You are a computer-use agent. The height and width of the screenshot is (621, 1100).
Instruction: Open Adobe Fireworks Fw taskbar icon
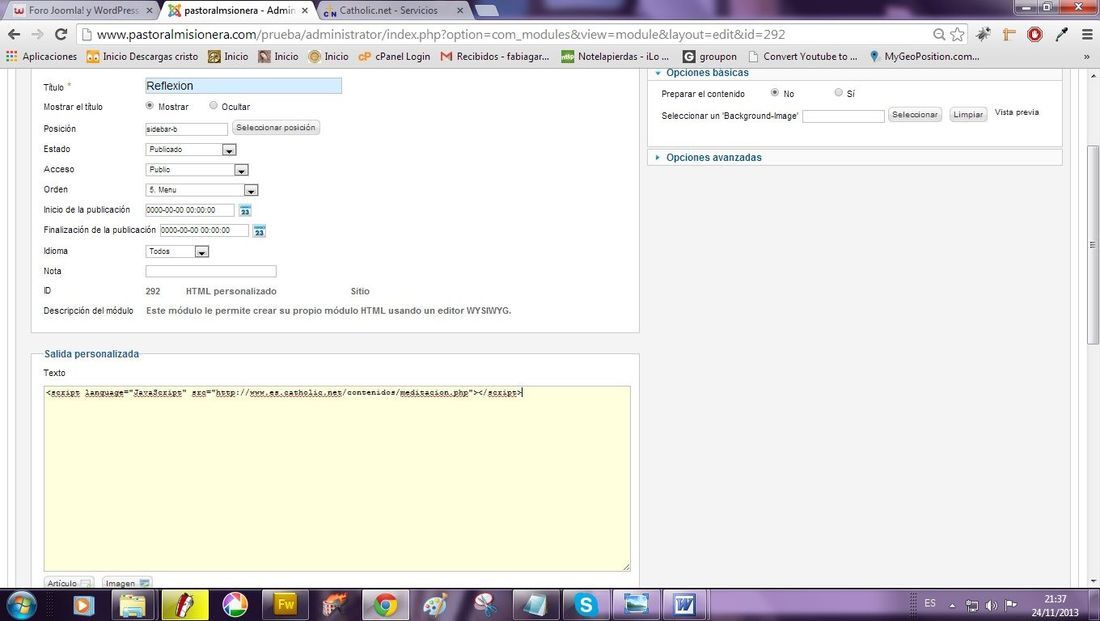tap(286, 604)
